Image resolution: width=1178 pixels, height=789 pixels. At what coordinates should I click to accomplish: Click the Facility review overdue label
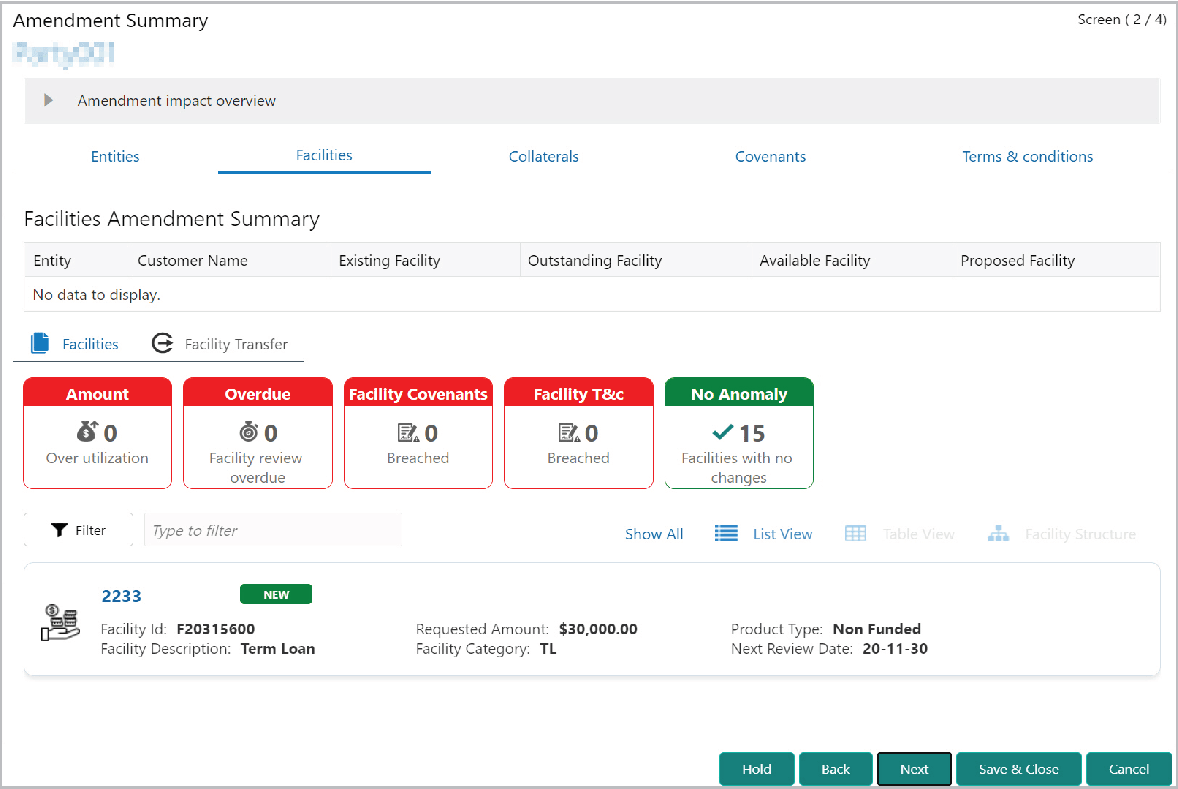pyautogui.click(x=256, y=467)
